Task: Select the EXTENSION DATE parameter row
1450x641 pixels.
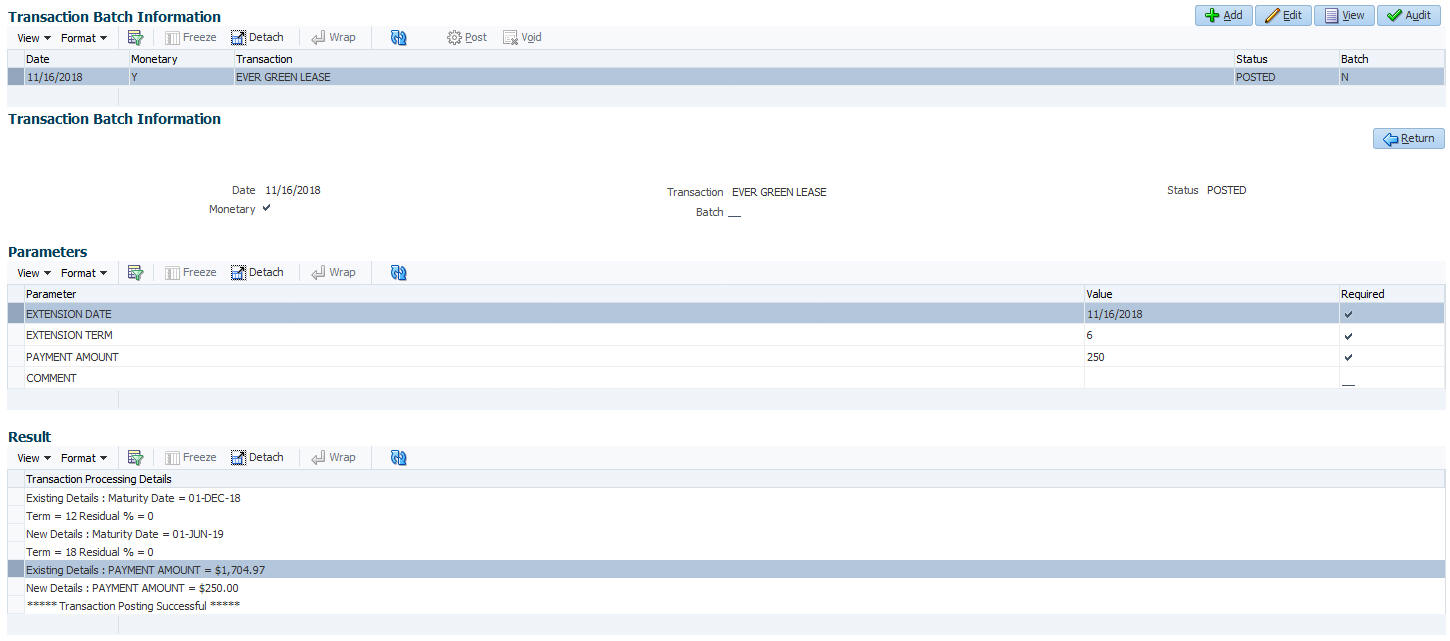Action: click(726, 314)
